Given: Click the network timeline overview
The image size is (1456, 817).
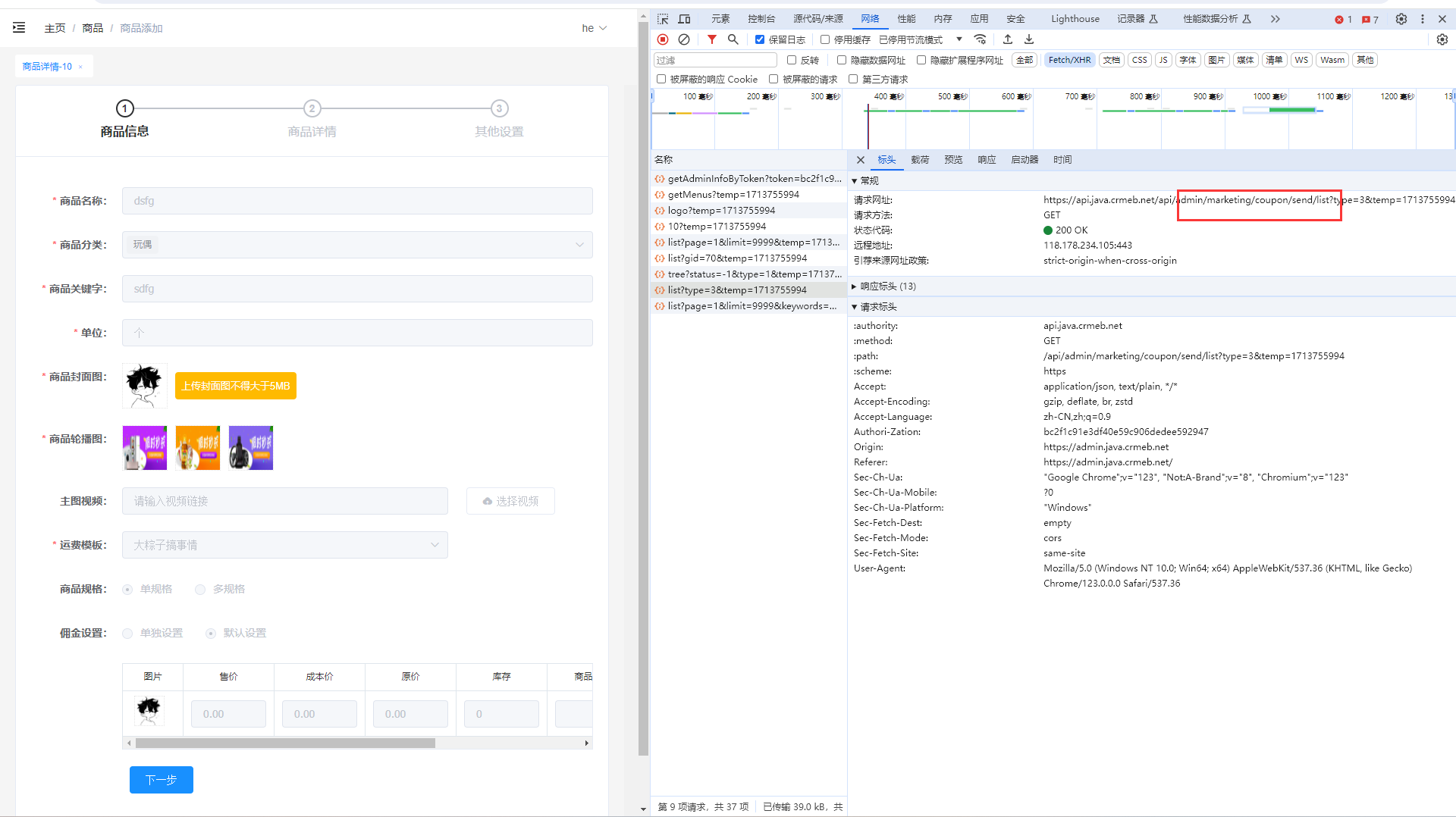Looking at the screenshot, I should pos(1053,119).
